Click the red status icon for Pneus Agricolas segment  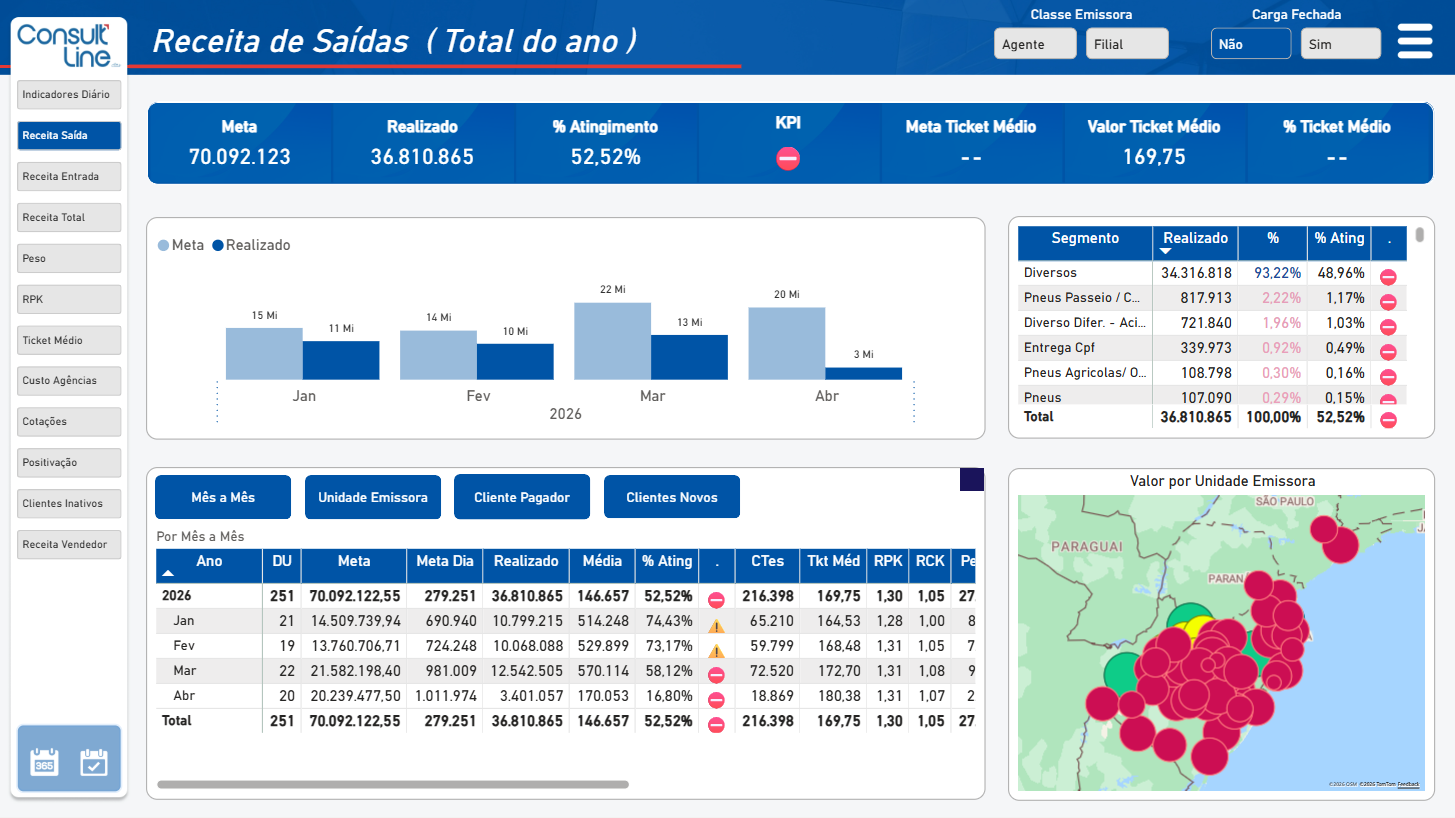tap(1388, 377)
